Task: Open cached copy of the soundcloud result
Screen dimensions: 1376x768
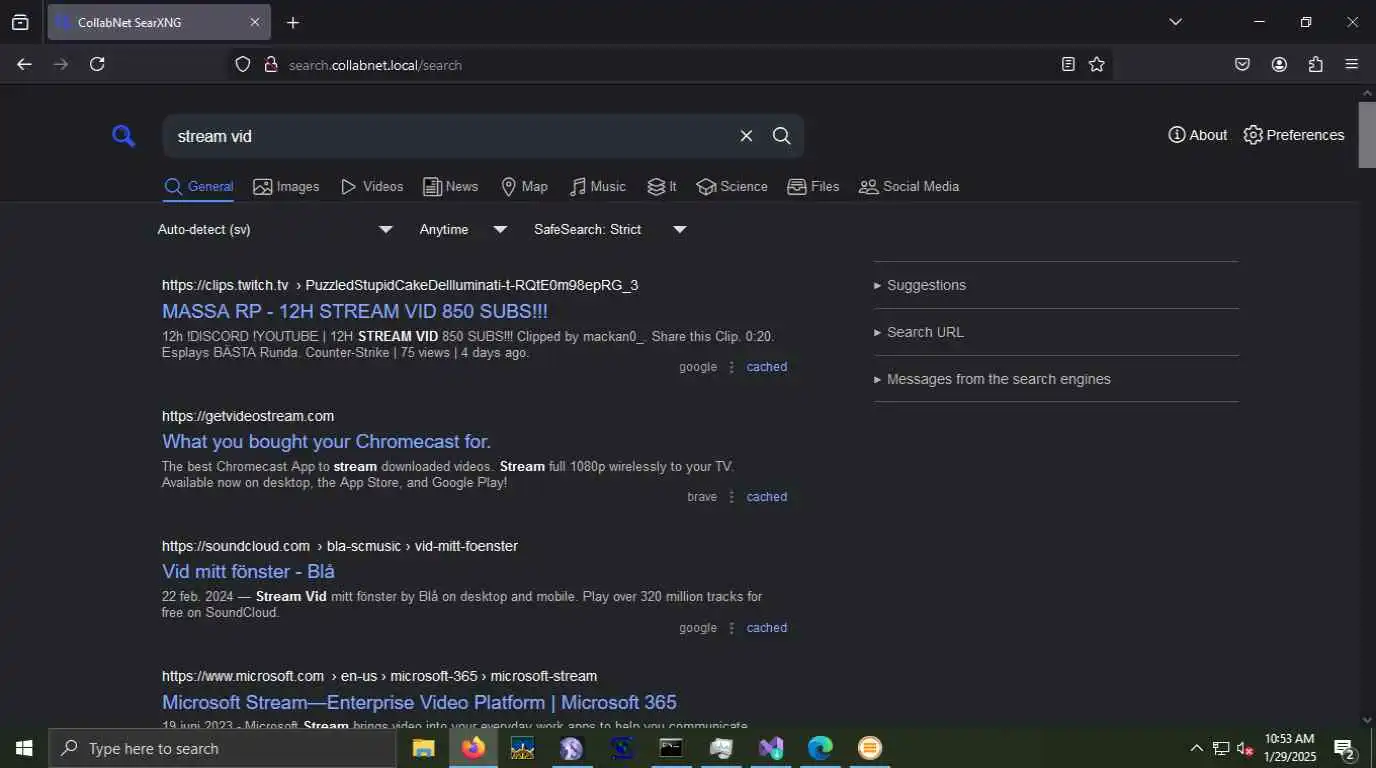Action: point(767,628)
